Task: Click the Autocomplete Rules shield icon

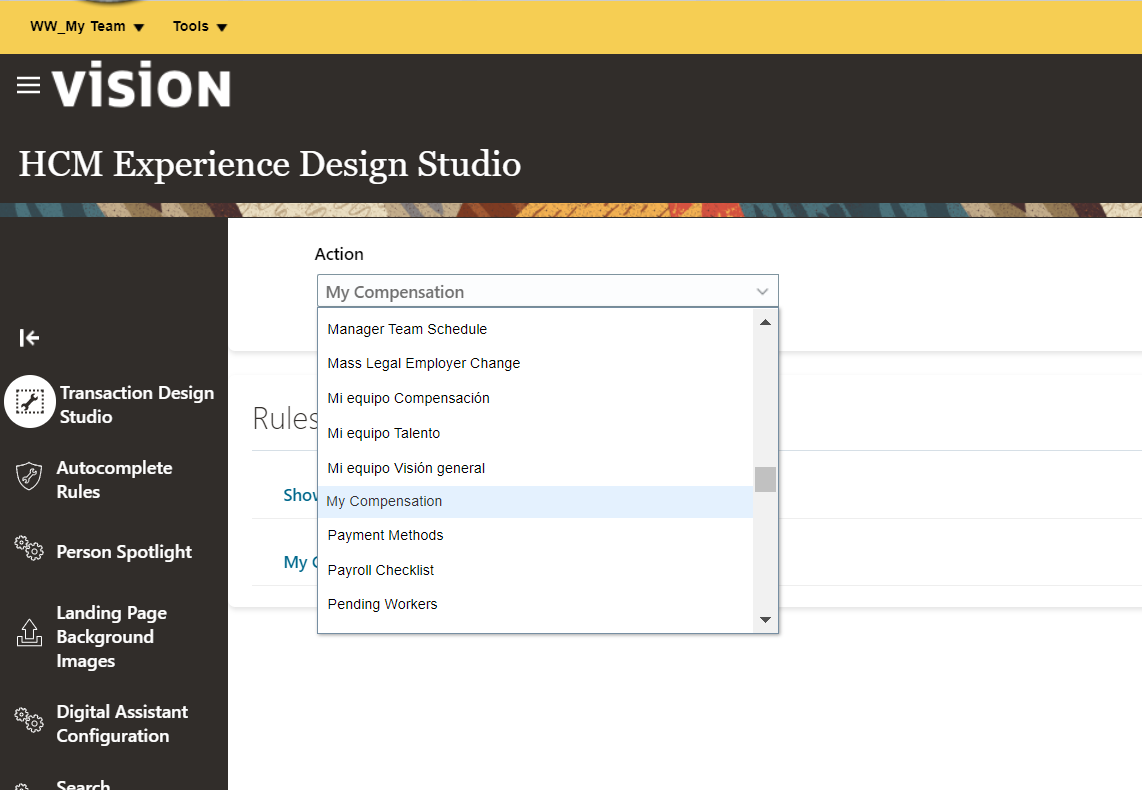Action: coord(28,477)
